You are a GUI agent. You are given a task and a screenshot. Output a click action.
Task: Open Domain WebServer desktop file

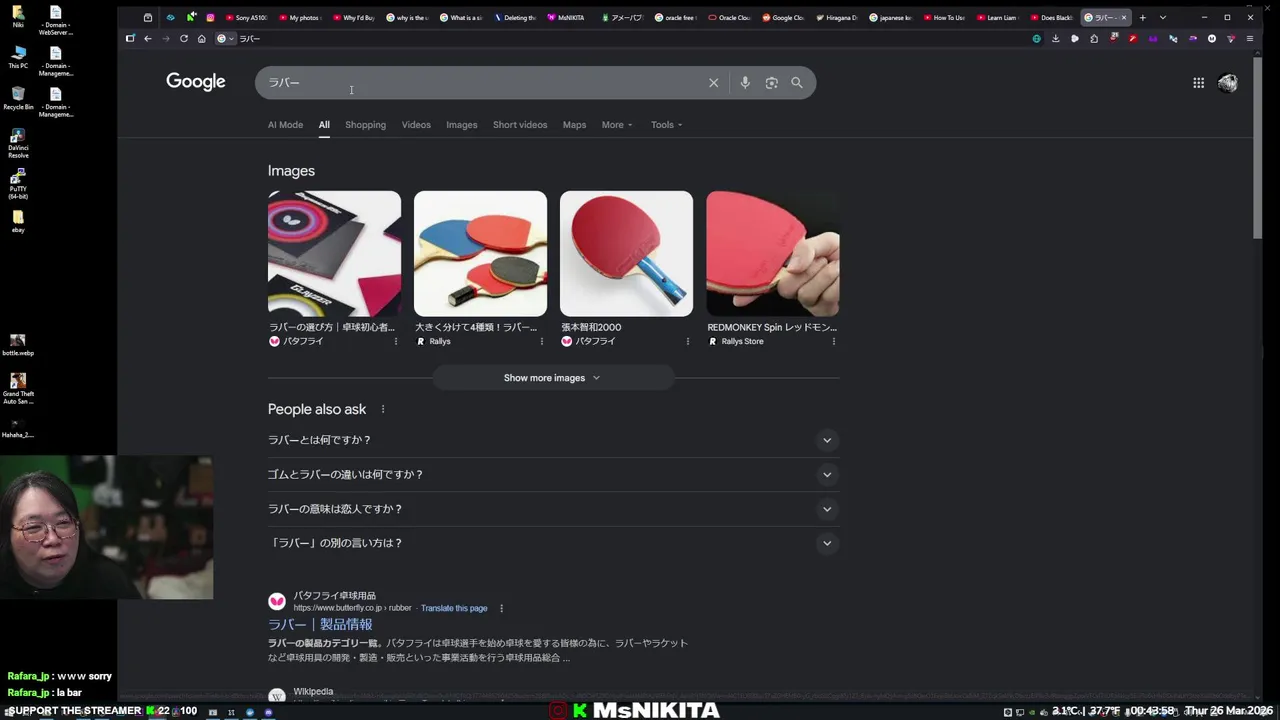coord(56,20)
